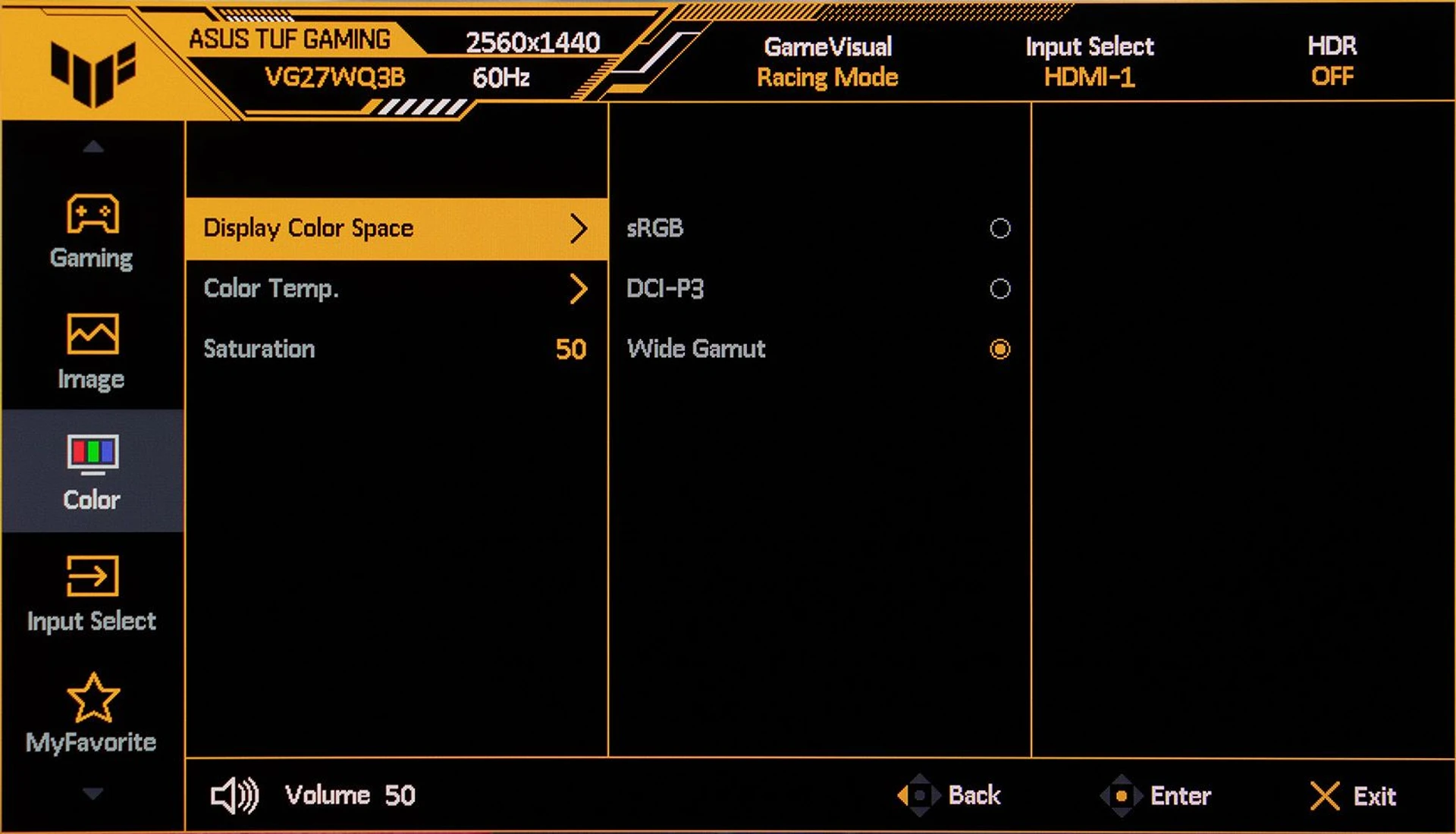Click the Back button label
This screenshot has height=834, width=1456.
coord(974,795)
